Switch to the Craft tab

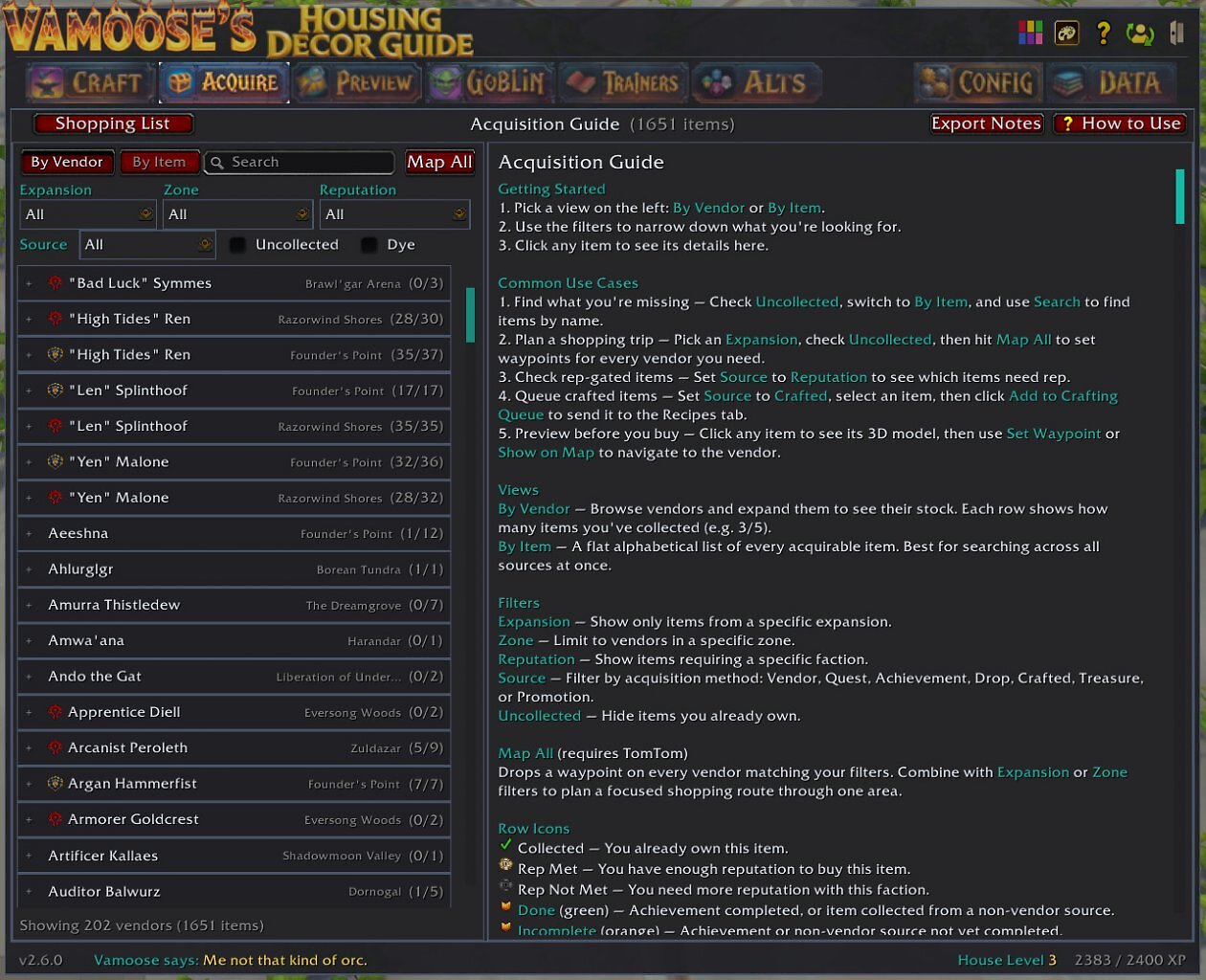(90, 83)
